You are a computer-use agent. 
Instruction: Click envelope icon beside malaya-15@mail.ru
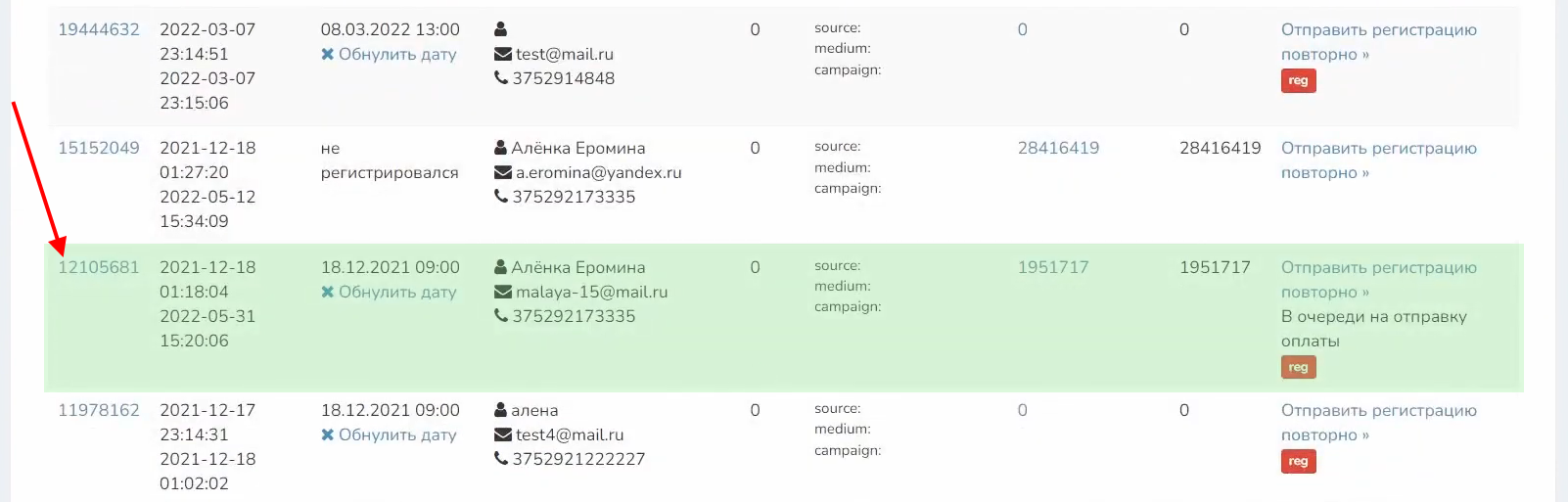click(x=502, y=293)
